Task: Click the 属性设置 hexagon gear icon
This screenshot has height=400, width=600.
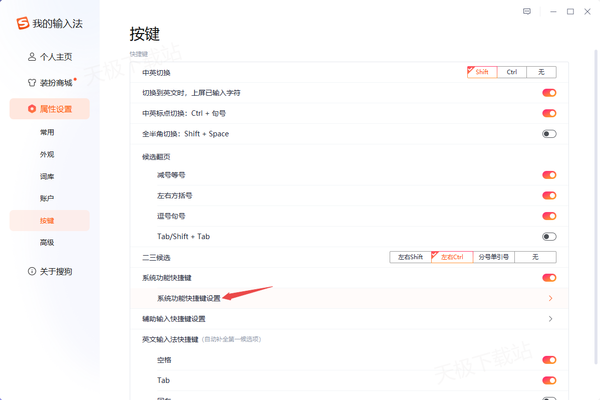Action: [32, 108]
